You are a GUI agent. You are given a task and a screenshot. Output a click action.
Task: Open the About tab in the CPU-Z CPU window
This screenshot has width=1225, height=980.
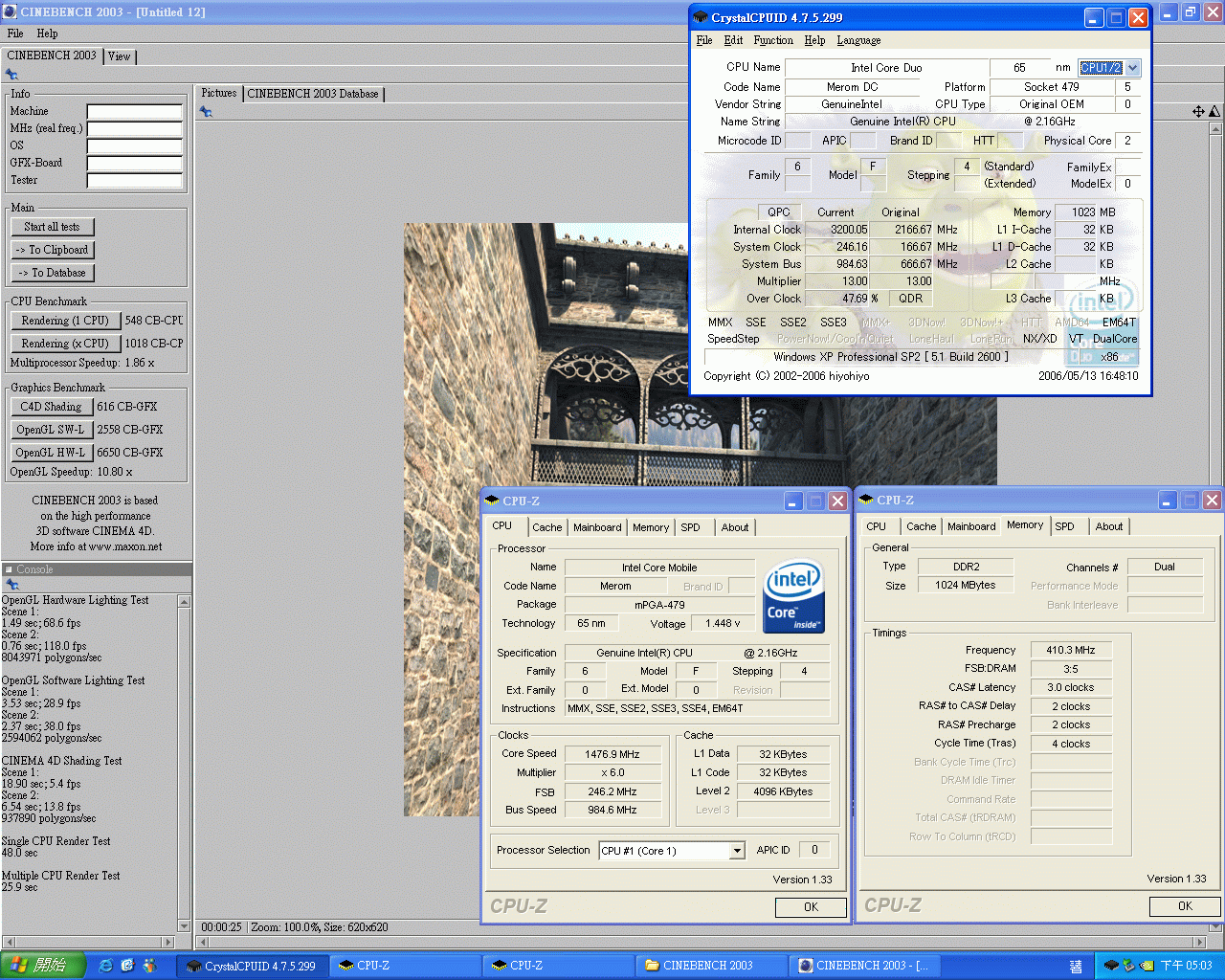pos(735,527)
